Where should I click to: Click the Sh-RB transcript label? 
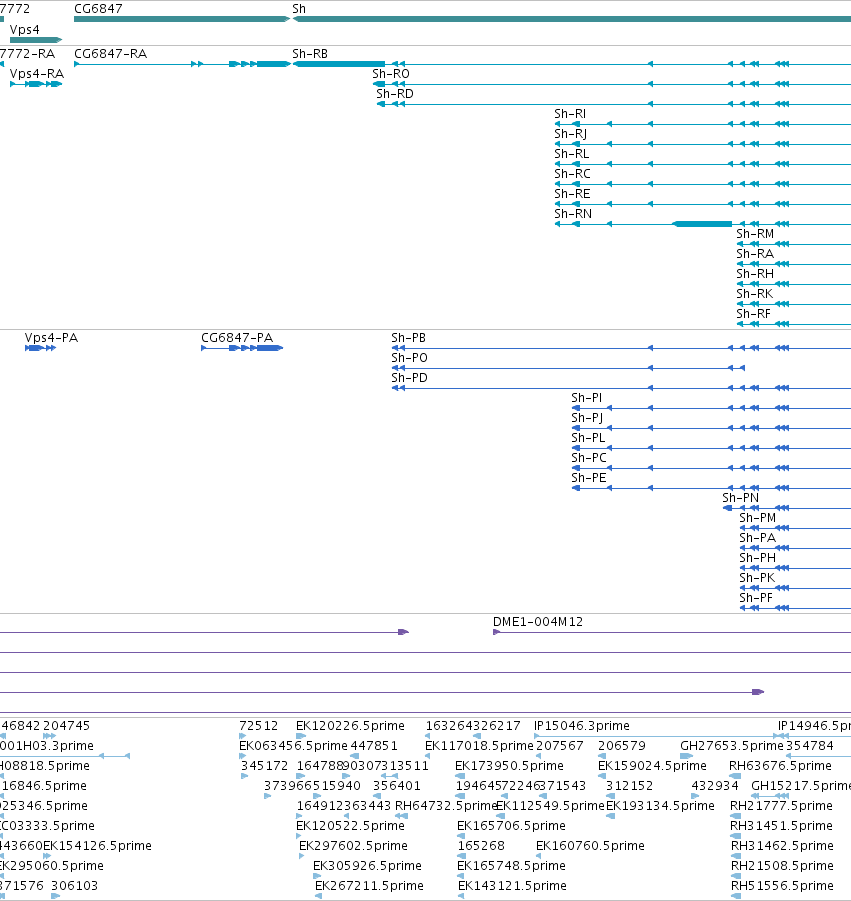(310, 53)
